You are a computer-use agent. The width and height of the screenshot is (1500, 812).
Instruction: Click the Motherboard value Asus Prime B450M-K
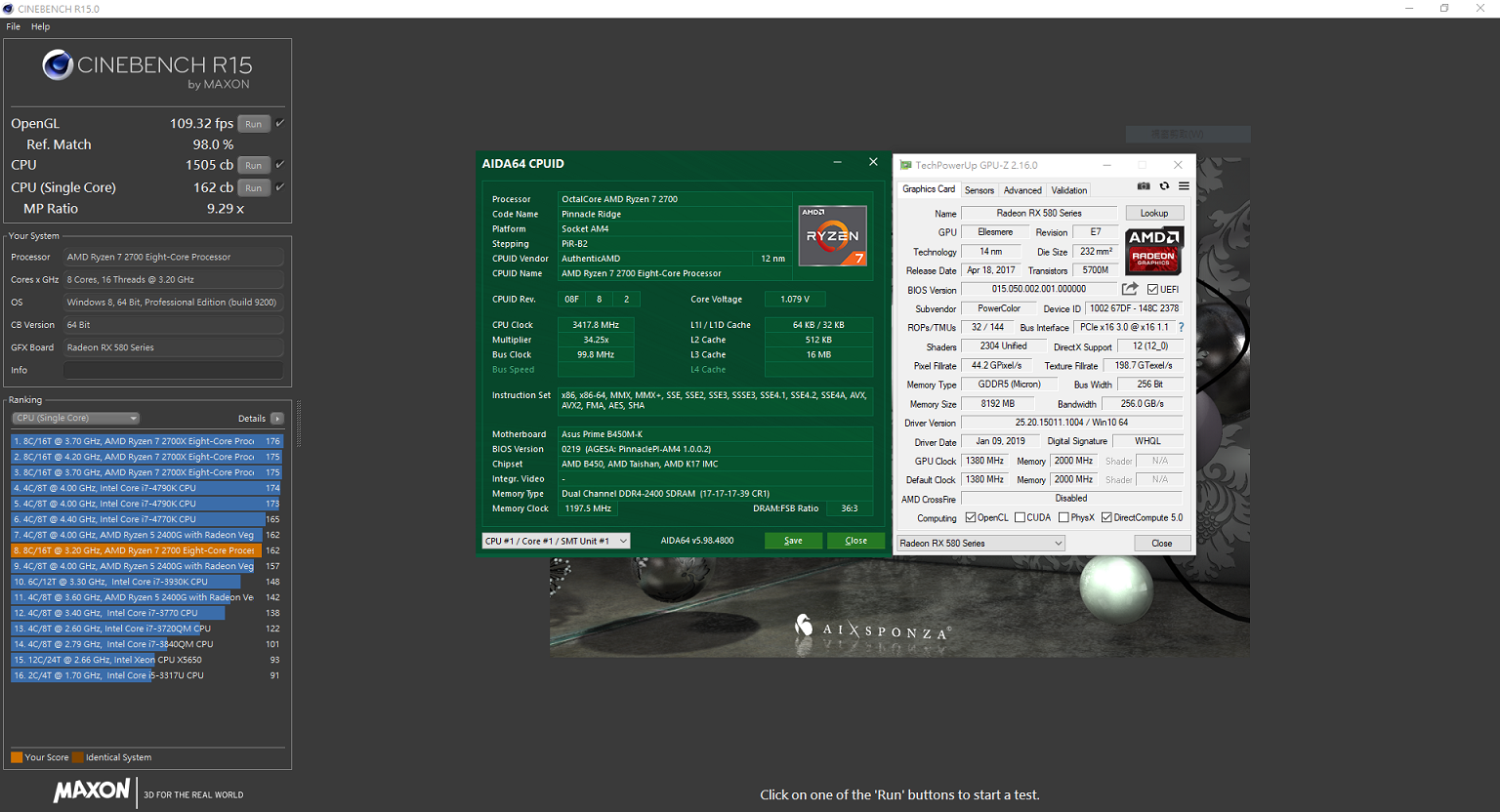point(715,434)
